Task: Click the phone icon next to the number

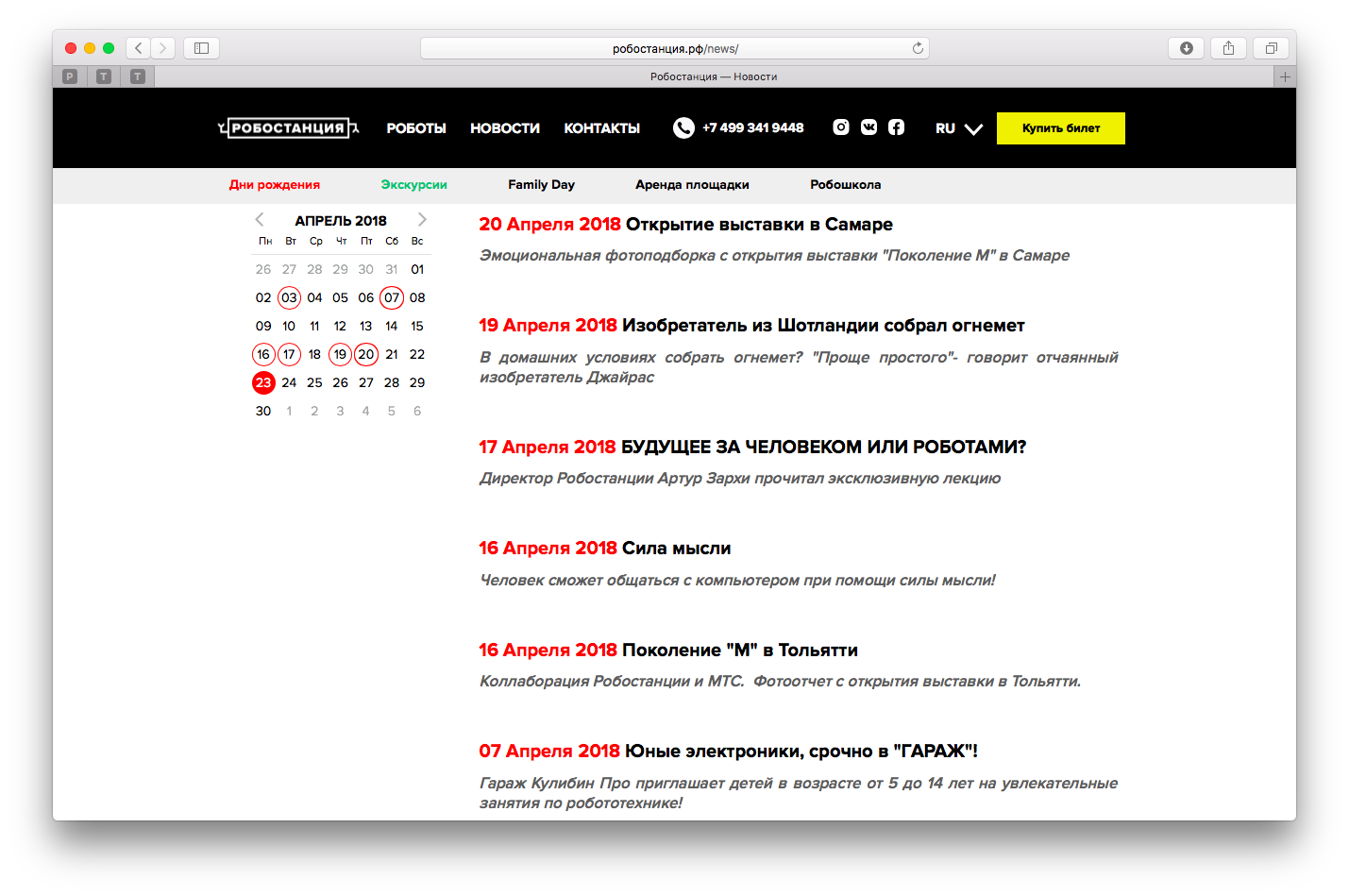Action: pyautogui.click(x=683, y=127)
